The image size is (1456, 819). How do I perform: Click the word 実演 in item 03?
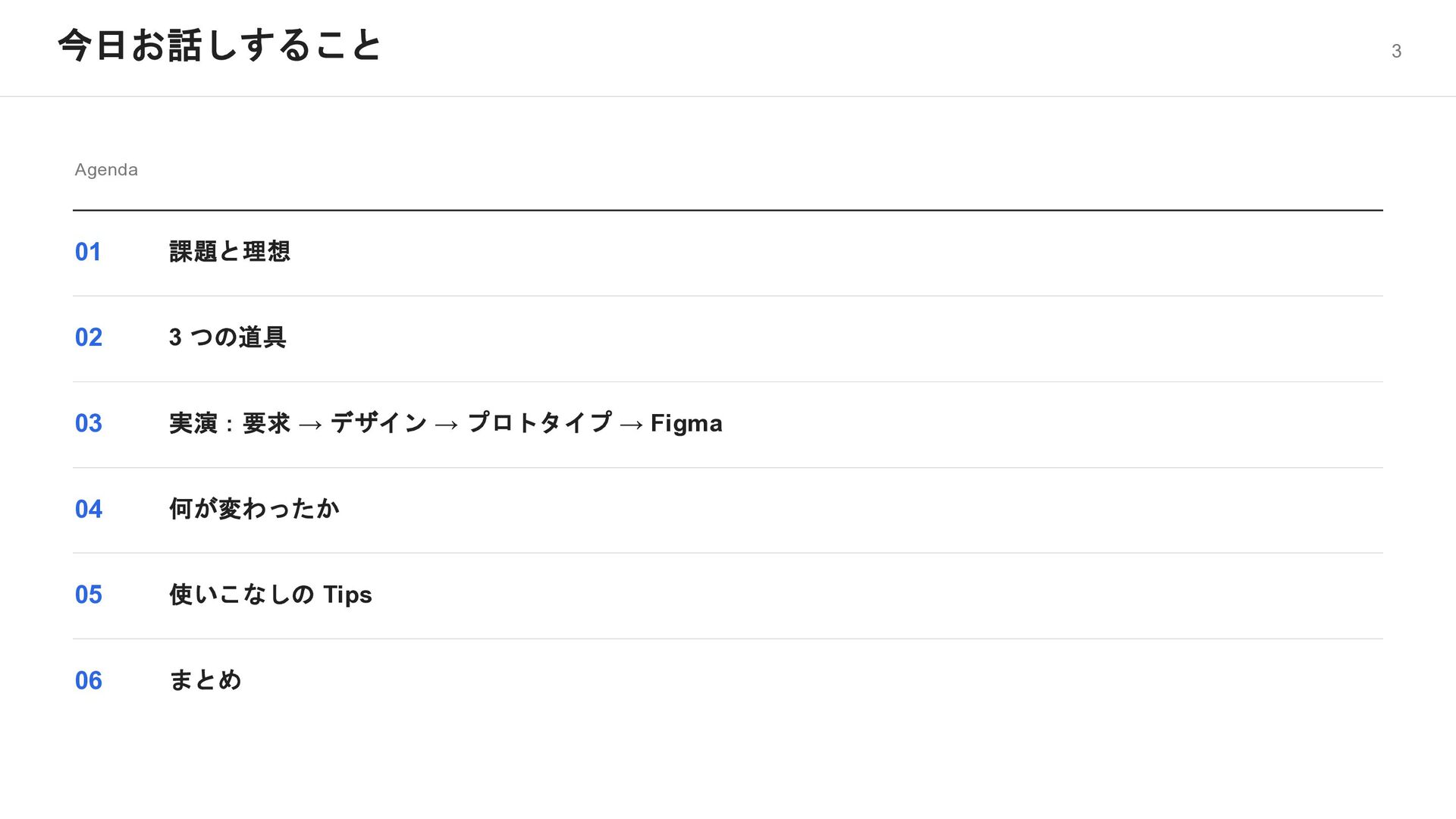(x=193, y=423)
